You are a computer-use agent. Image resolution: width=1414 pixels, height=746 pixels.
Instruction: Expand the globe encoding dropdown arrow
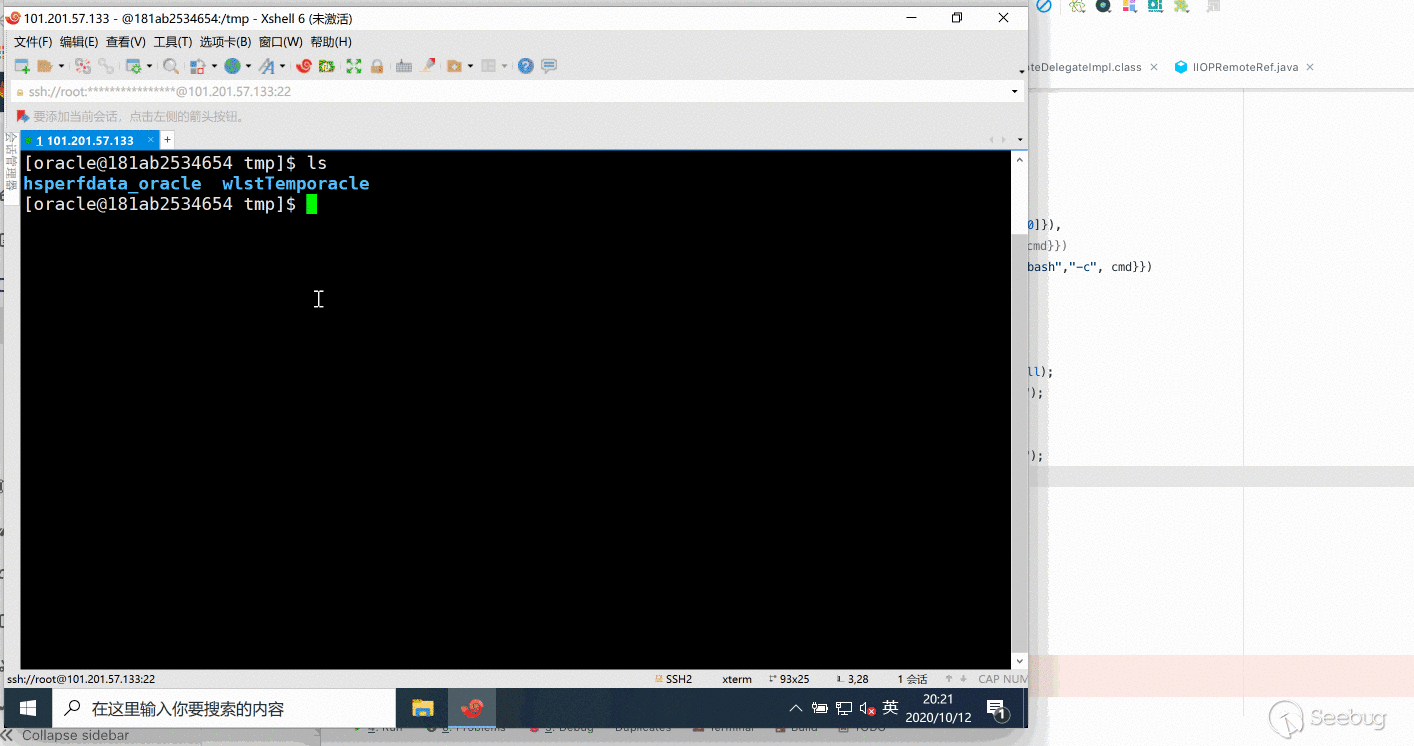click(x=248, y=67)
